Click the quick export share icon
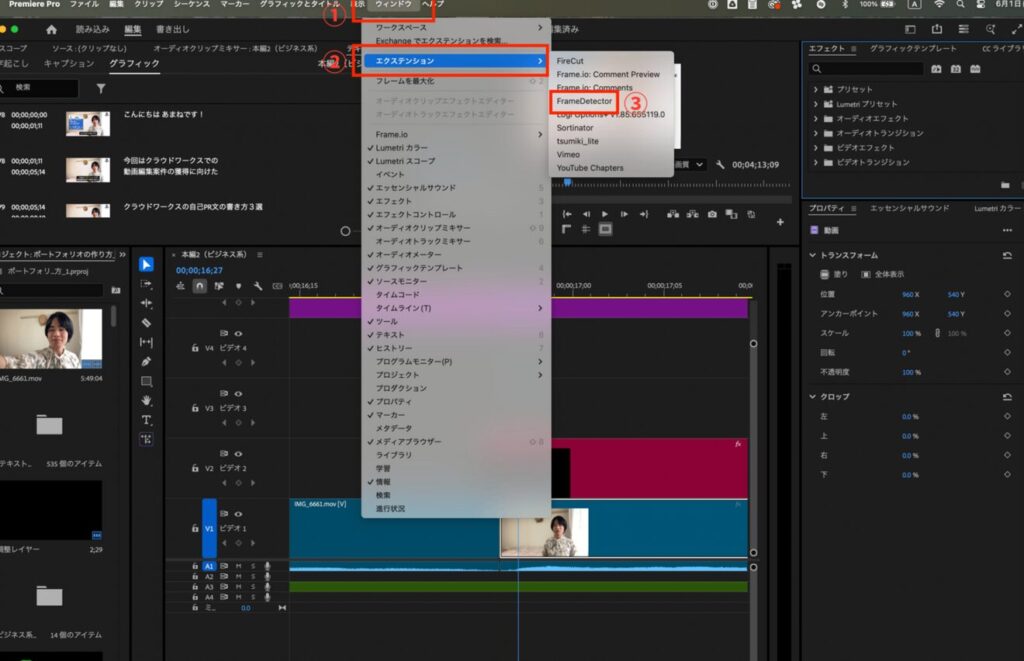 pos(937,29)
